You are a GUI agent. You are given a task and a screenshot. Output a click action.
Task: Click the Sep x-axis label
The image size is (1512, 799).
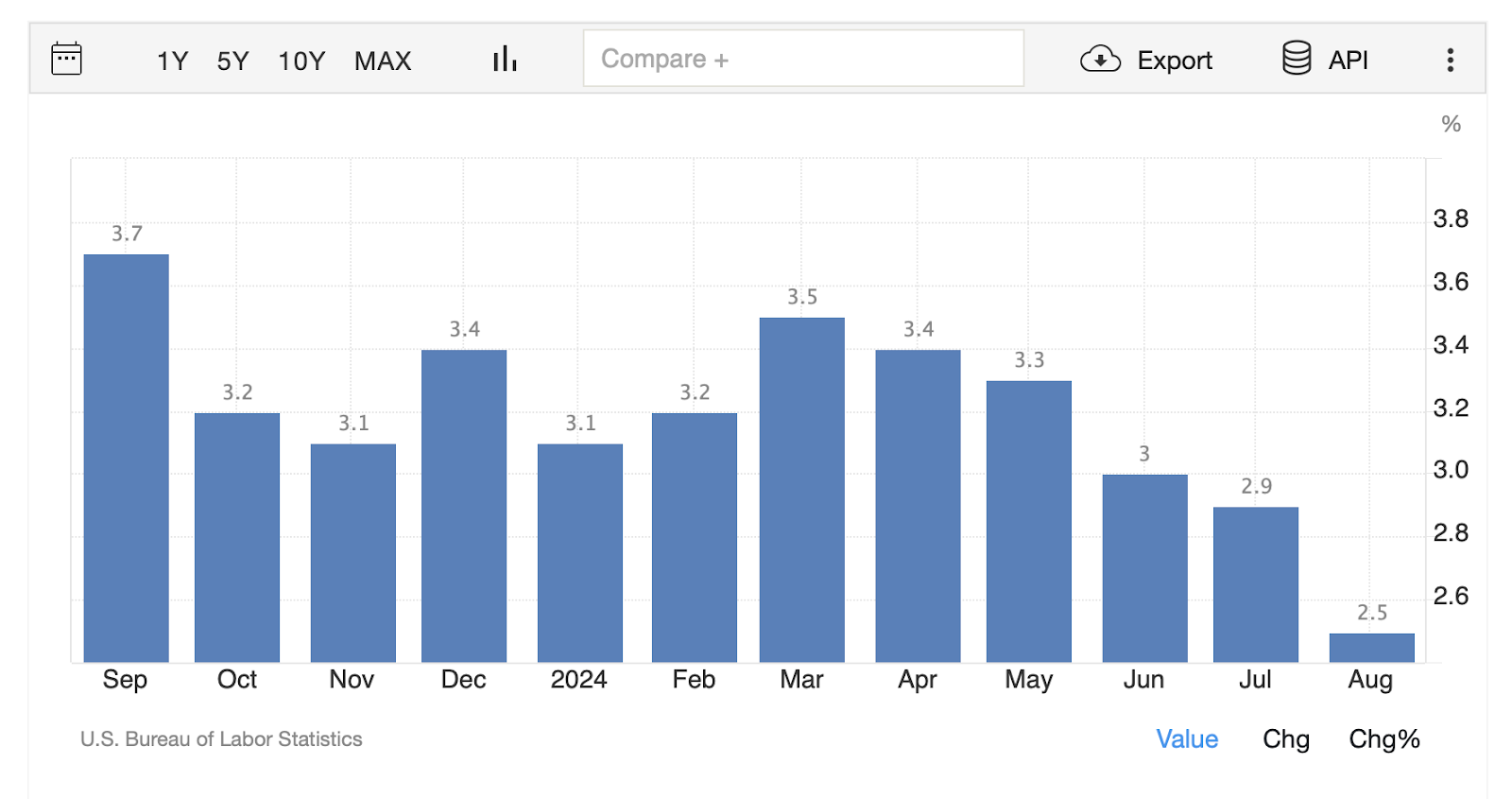125,680
